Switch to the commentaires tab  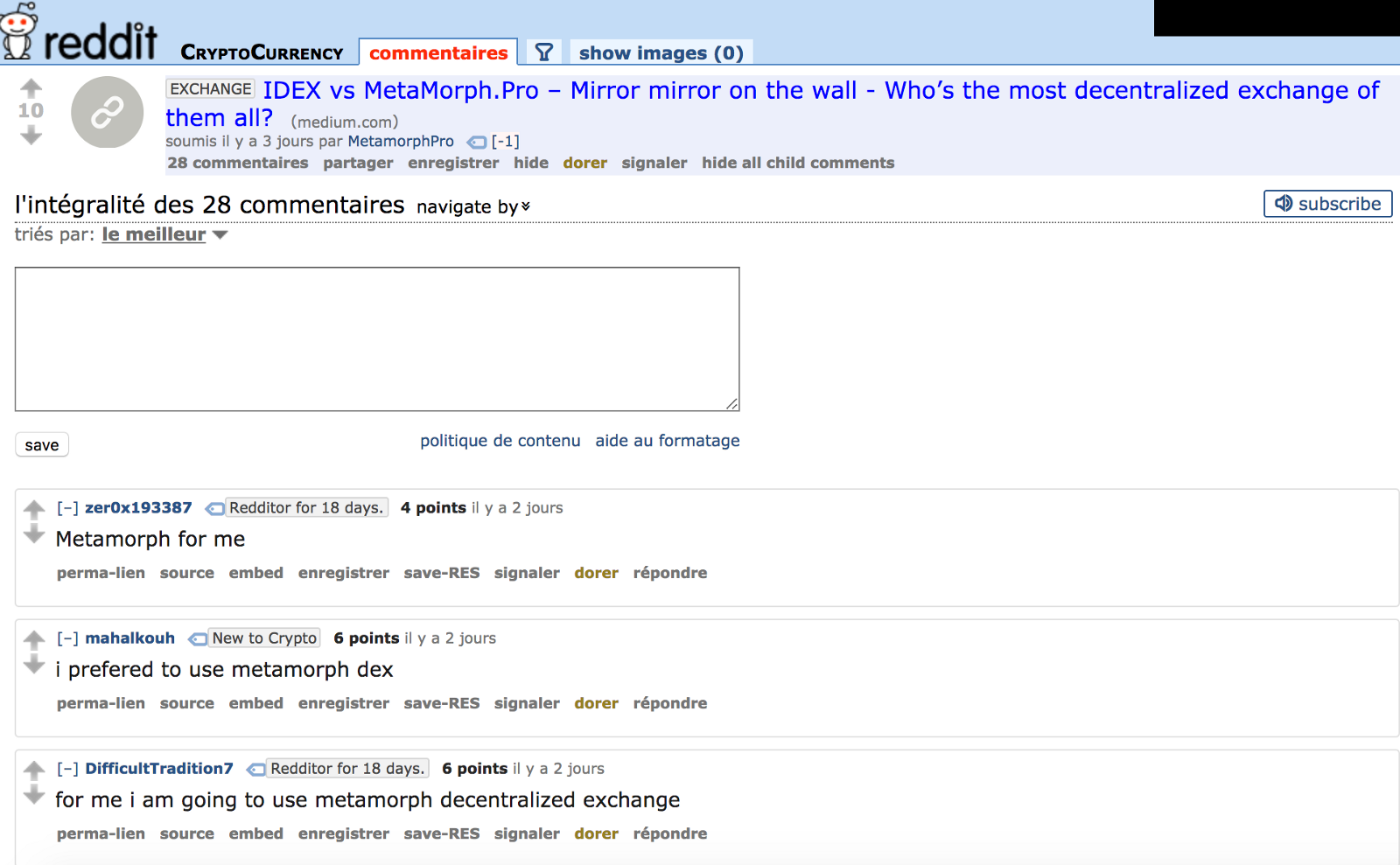(x=438, y=52)
